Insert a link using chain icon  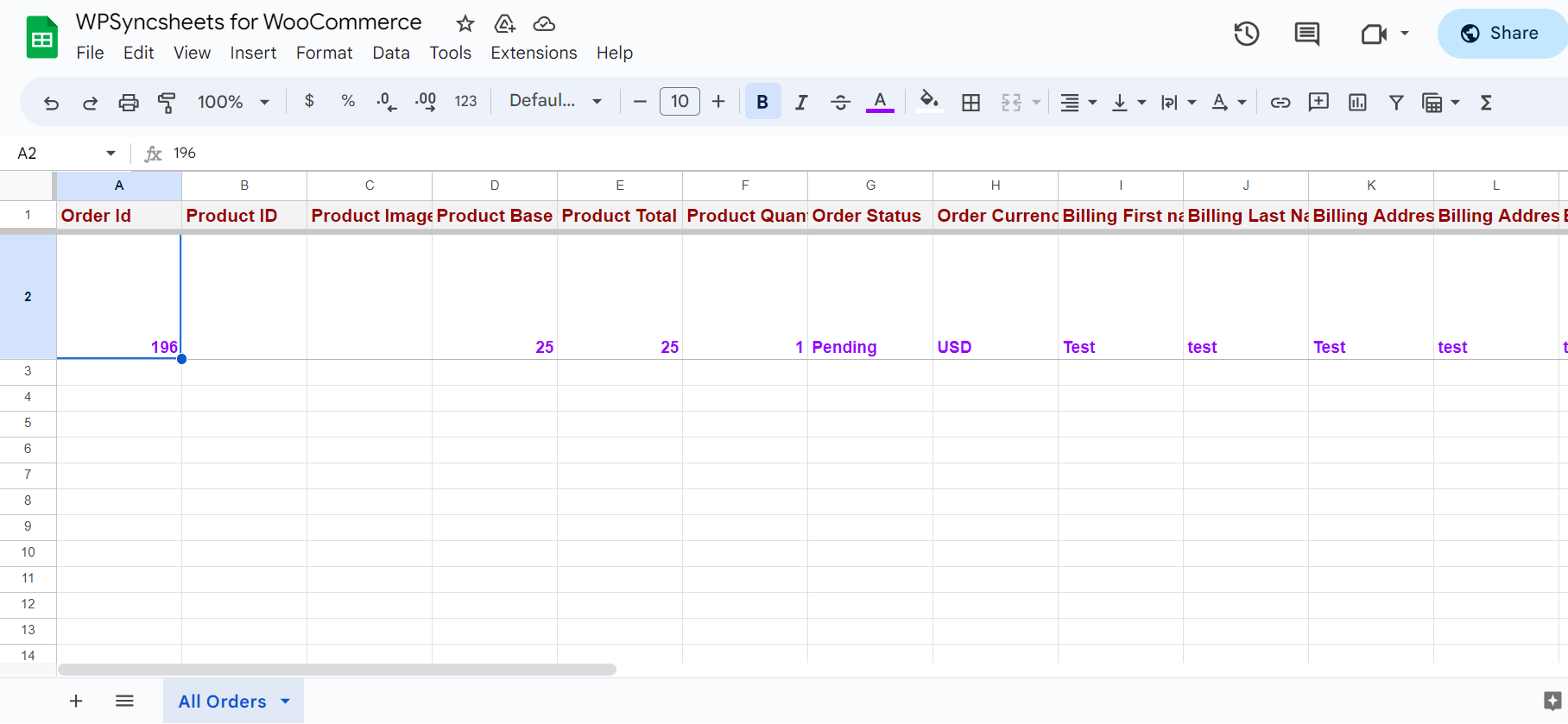1280,103
